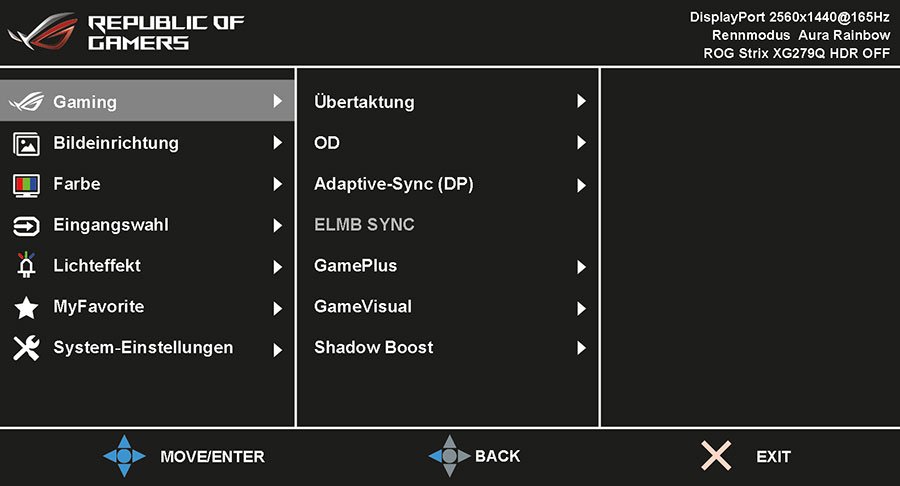Select the Bildeinrichtung picture icon
Image resolution: width=900 pixels, height=486 pixels.
pyautogui.click(x=26, y=144)
